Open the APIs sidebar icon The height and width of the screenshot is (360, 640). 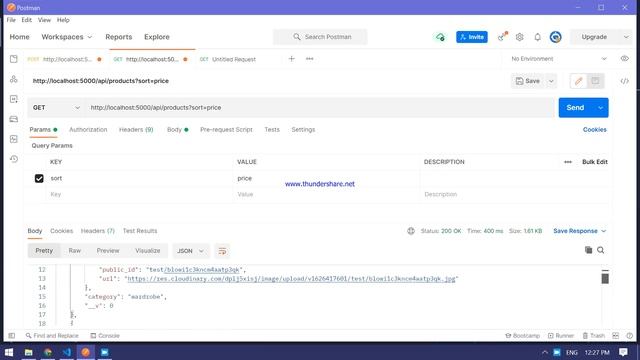pos(13,79)
